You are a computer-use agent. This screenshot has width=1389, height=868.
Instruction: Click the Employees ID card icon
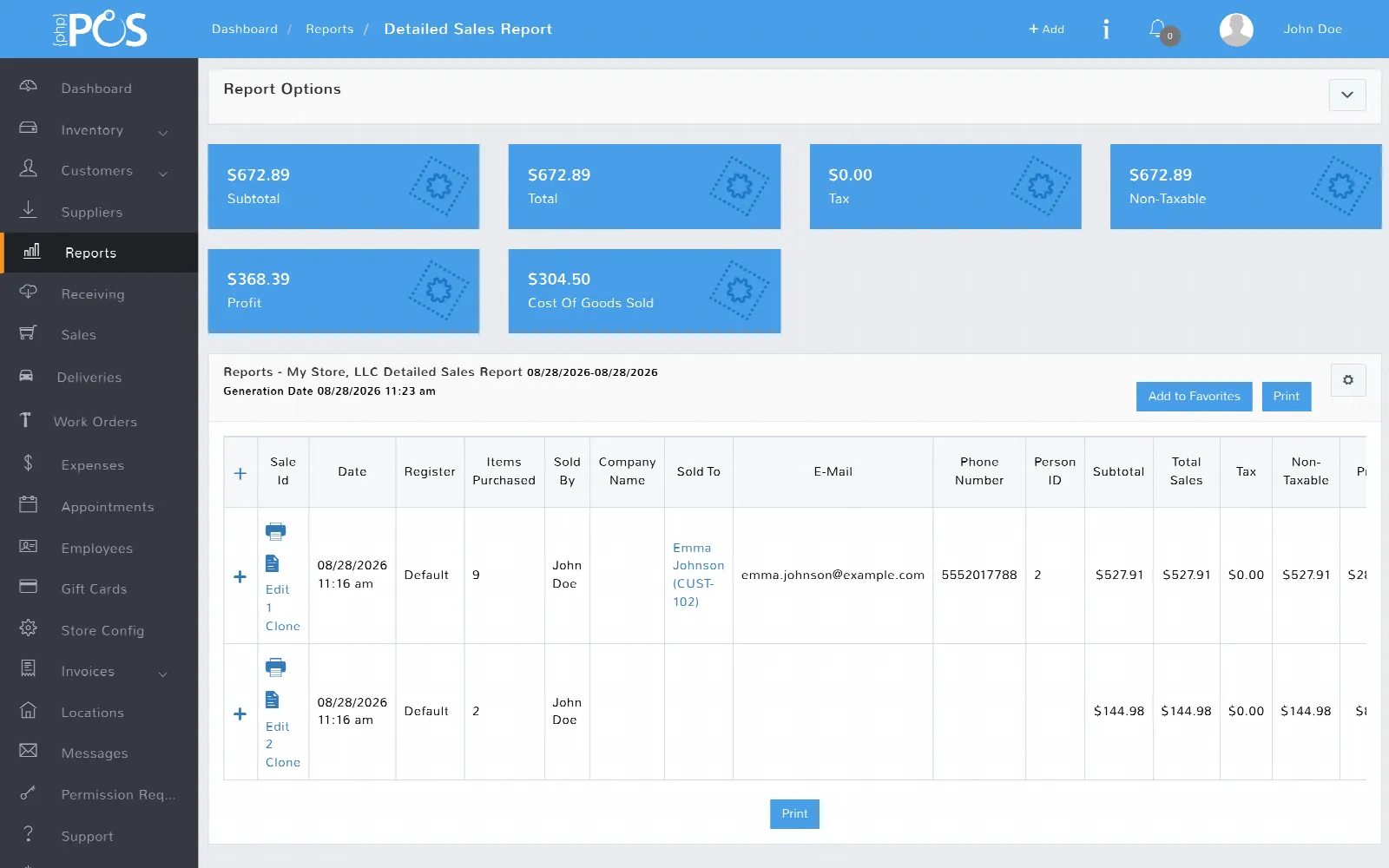coord(29,546)
